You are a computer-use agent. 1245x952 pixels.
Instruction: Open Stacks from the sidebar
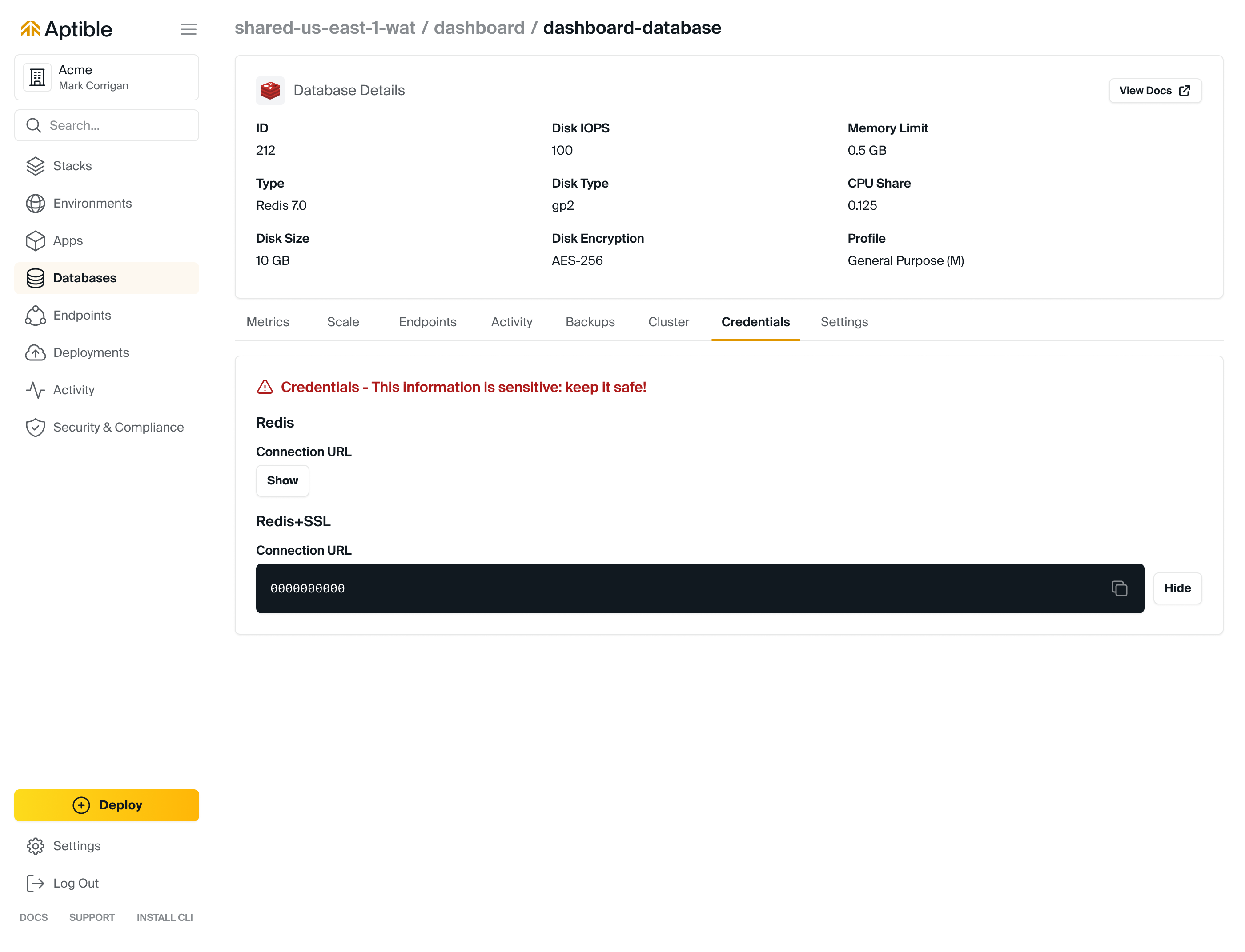pos(72,166)
